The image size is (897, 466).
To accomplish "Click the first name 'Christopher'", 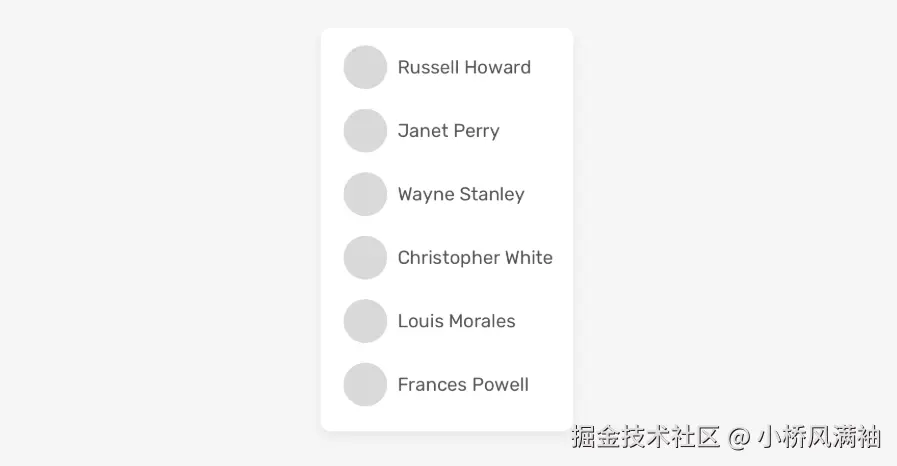I will (448, 258).
